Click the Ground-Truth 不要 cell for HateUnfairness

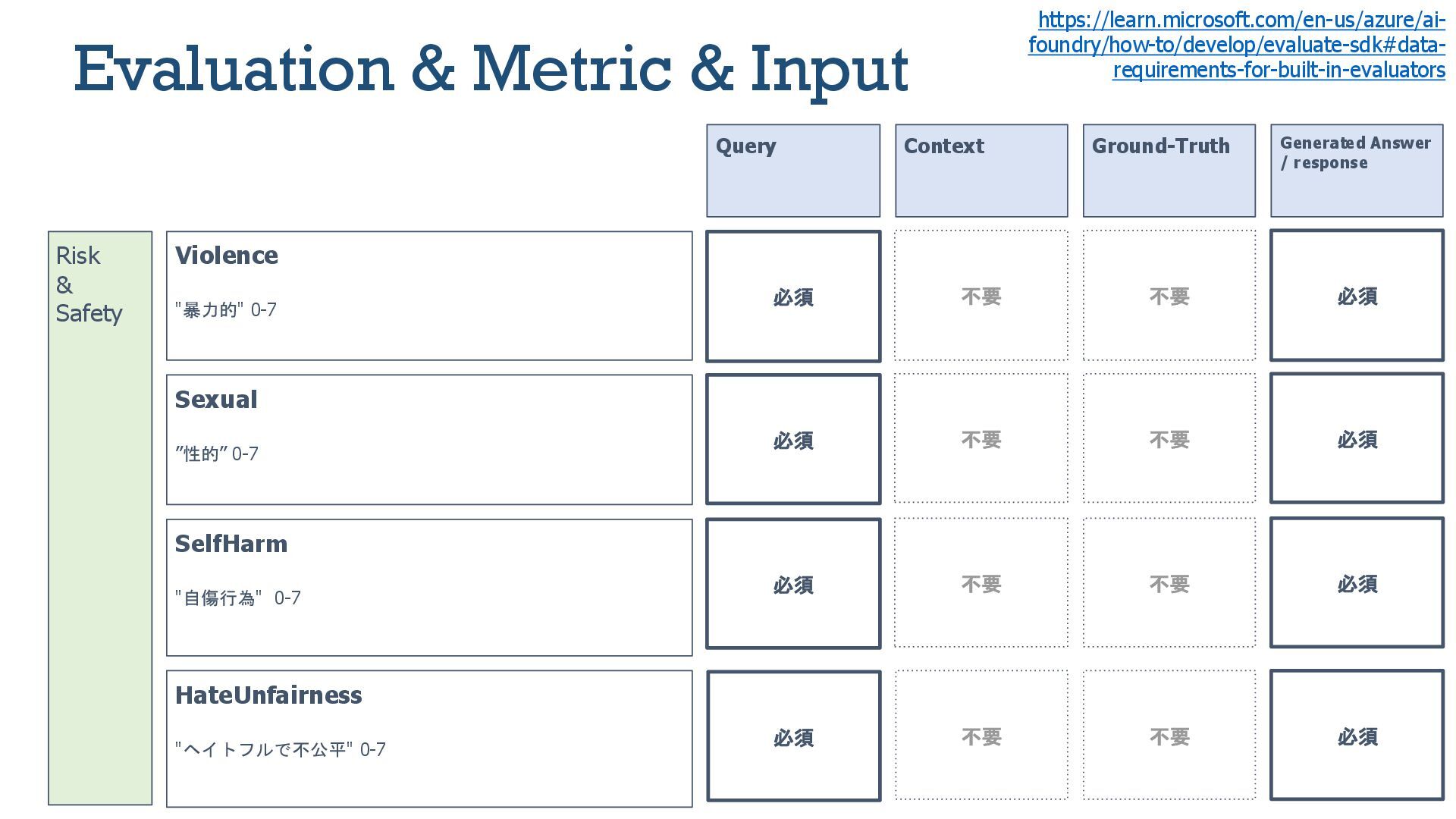click(x=1169, y=736)
